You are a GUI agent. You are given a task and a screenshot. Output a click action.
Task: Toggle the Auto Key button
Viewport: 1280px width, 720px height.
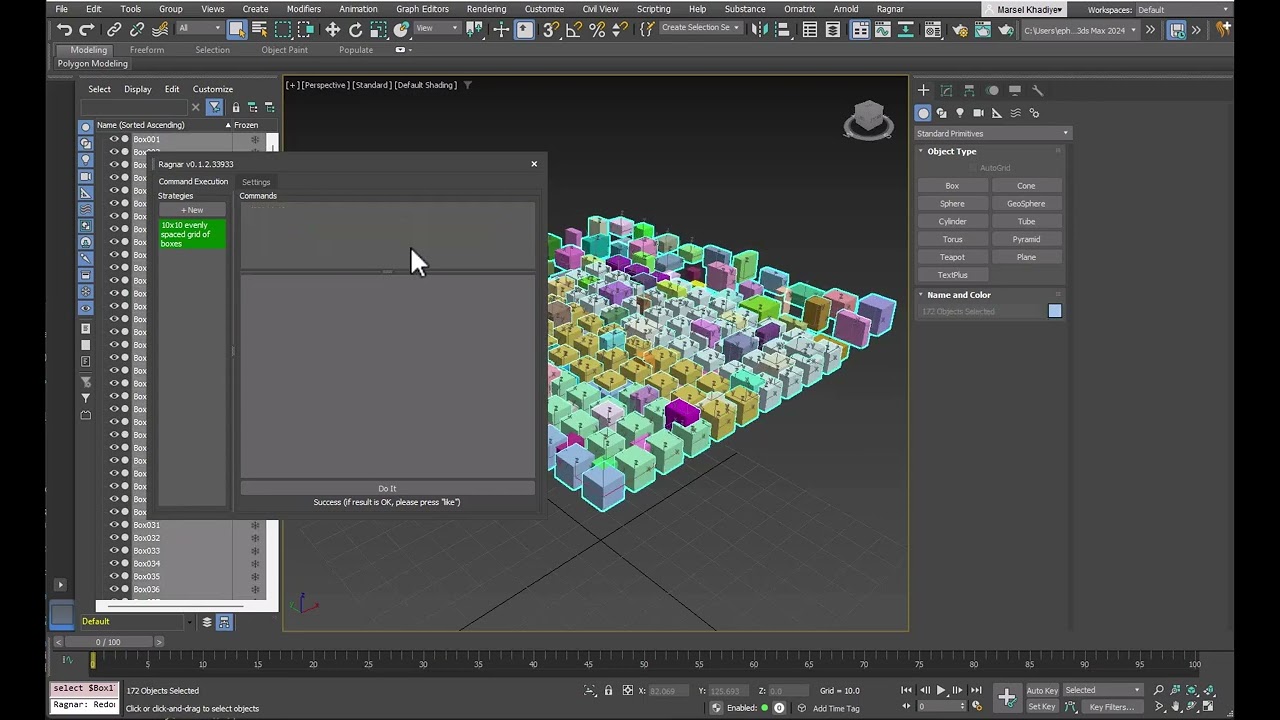tap(1042, 690)
